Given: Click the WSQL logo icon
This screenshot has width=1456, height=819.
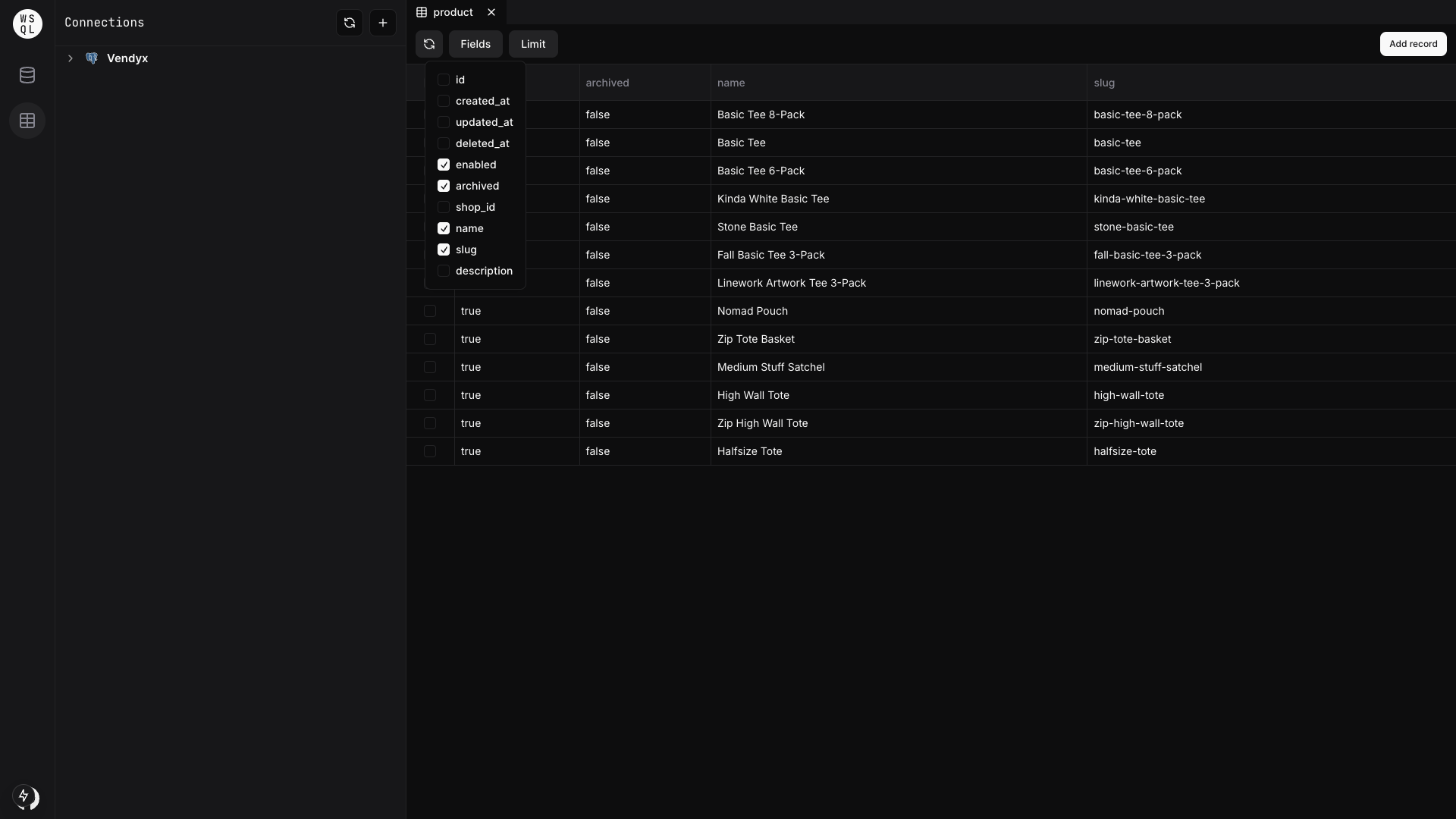Looking at the screenshot, I should tap(27, 24).
